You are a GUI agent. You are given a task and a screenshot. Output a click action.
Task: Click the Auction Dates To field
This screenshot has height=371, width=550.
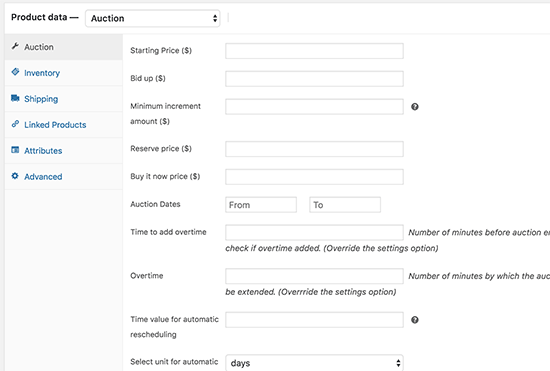pyautogui.click(x=345, y=205)
